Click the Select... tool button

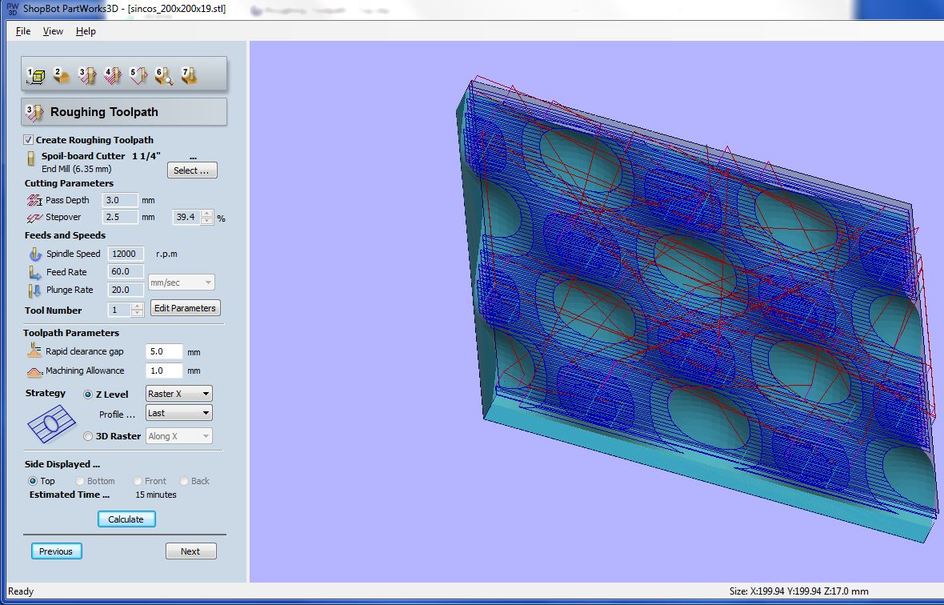tap(192, 170)
